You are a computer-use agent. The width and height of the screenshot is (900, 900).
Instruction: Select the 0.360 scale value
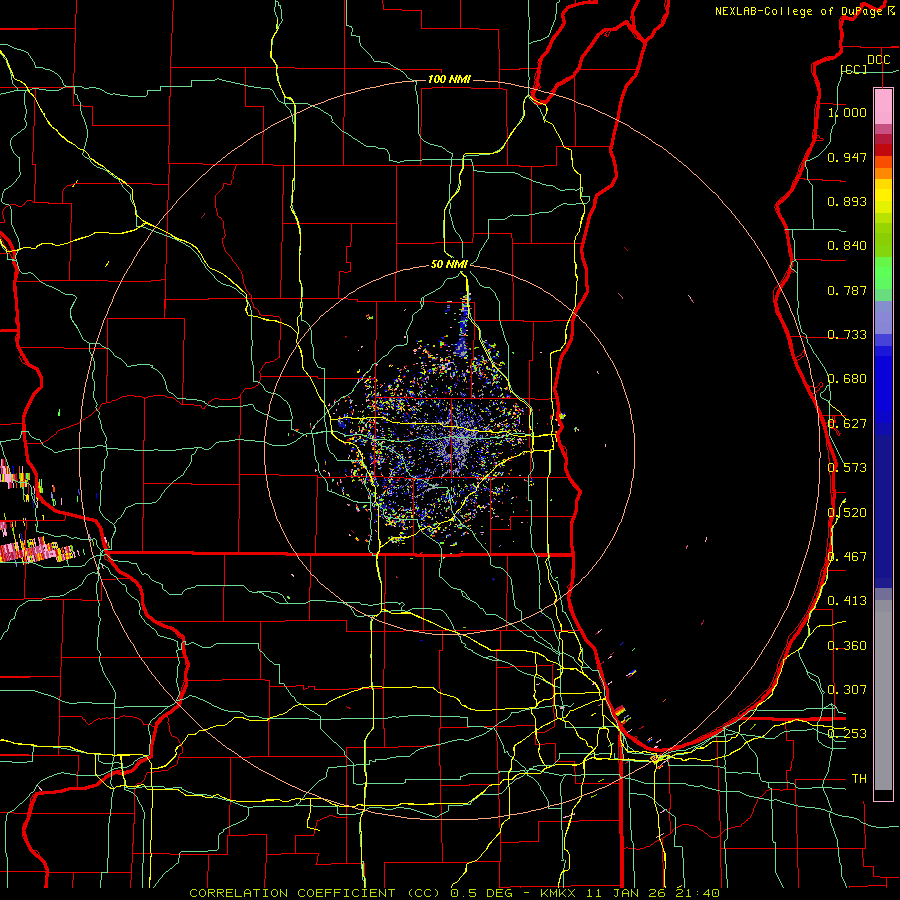coord(847,646)
